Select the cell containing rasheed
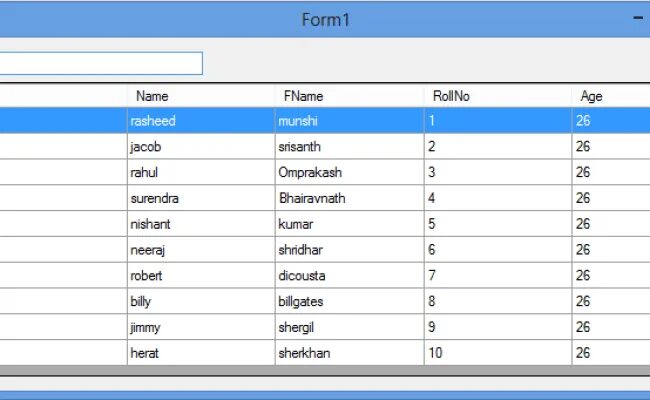Image resolution: width=650 pixels, height=400 pixels. click(x=200, y=120)
